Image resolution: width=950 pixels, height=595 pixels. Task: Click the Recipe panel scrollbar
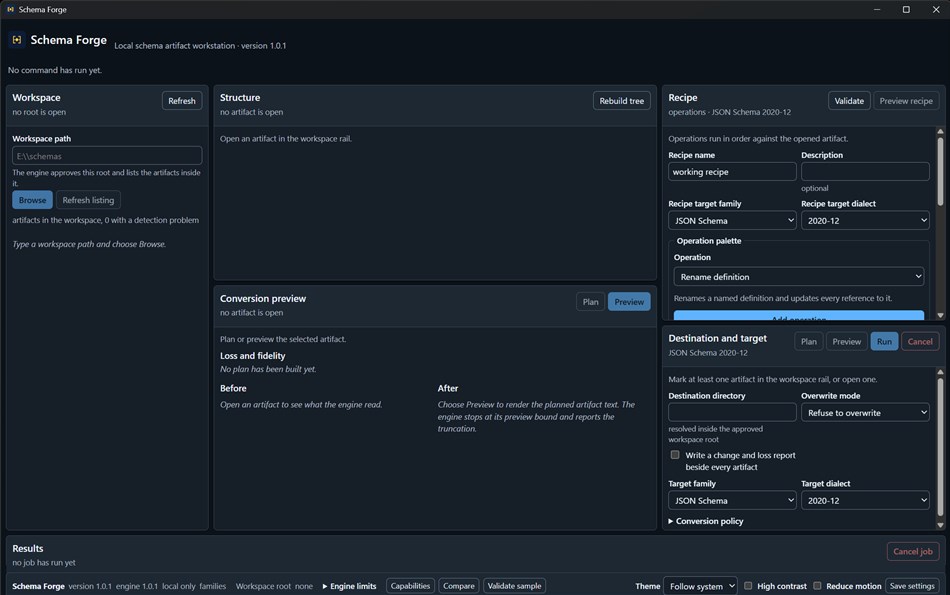(x=940, y=171)
